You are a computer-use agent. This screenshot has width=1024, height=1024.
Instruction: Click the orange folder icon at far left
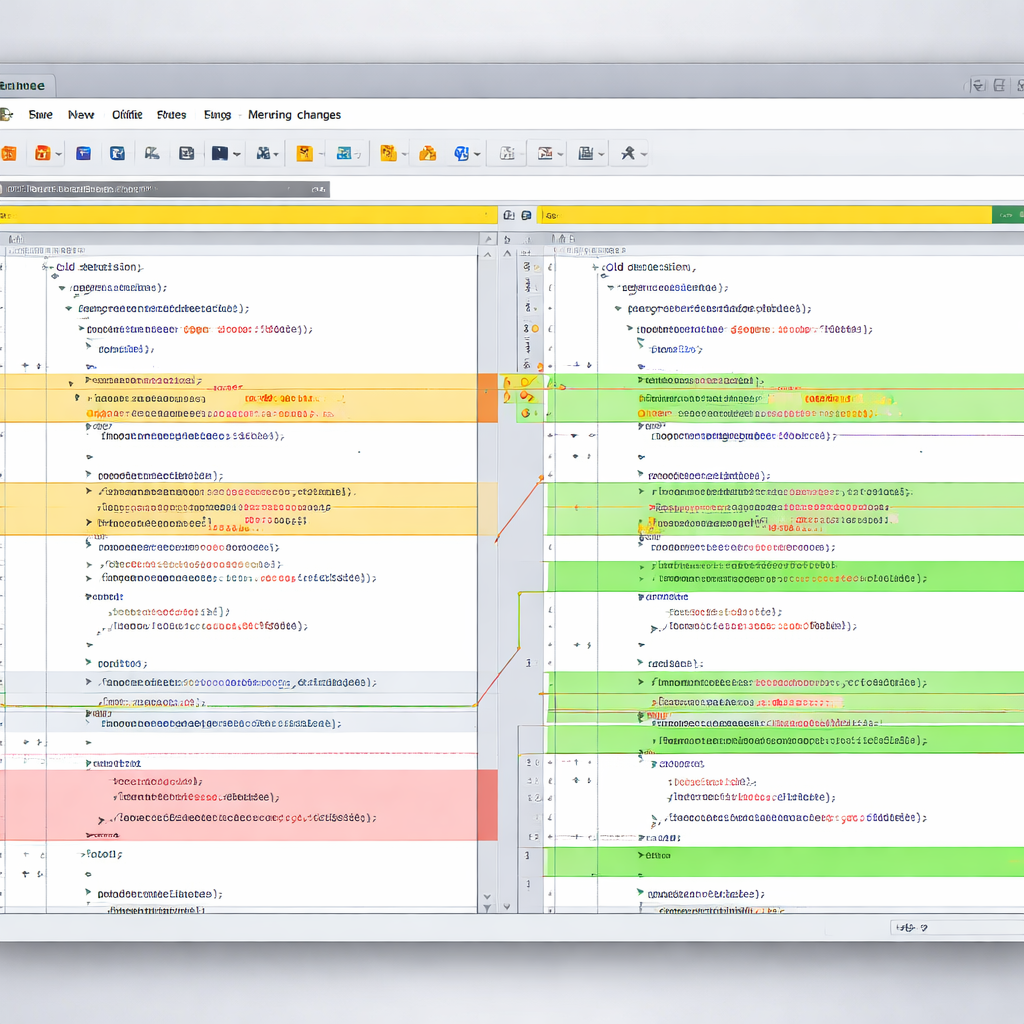click(10, 153)
